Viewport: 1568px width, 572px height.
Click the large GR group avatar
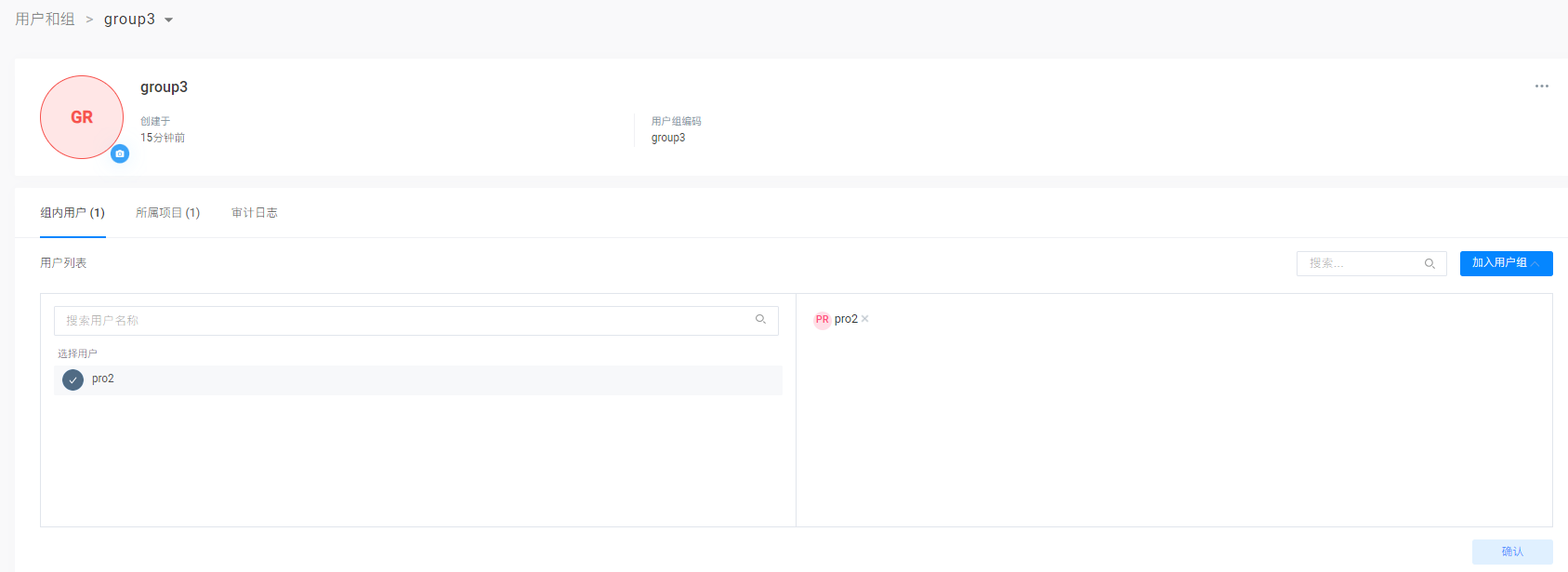[x=82, y=117]
